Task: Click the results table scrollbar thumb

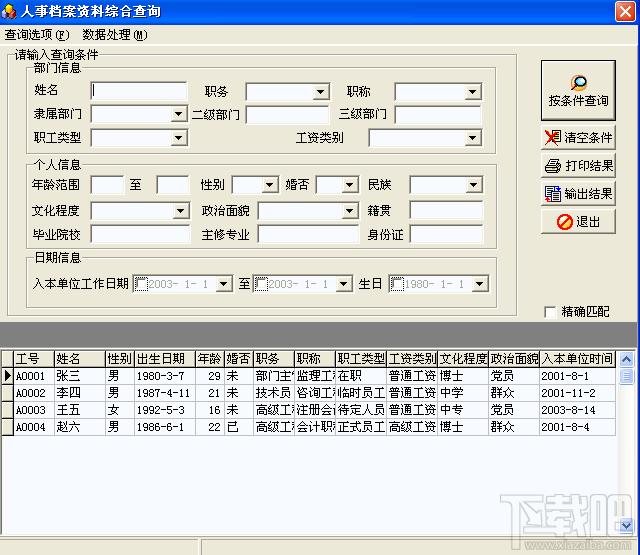Action: [627, 376]
